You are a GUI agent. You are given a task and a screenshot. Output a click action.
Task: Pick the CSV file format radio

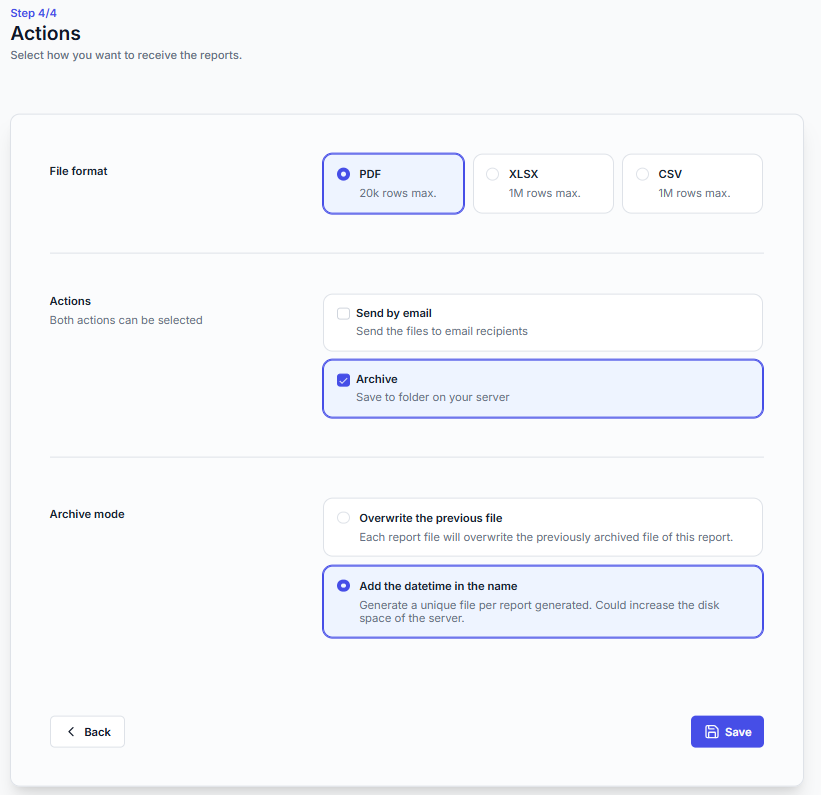tap(642, 174)
